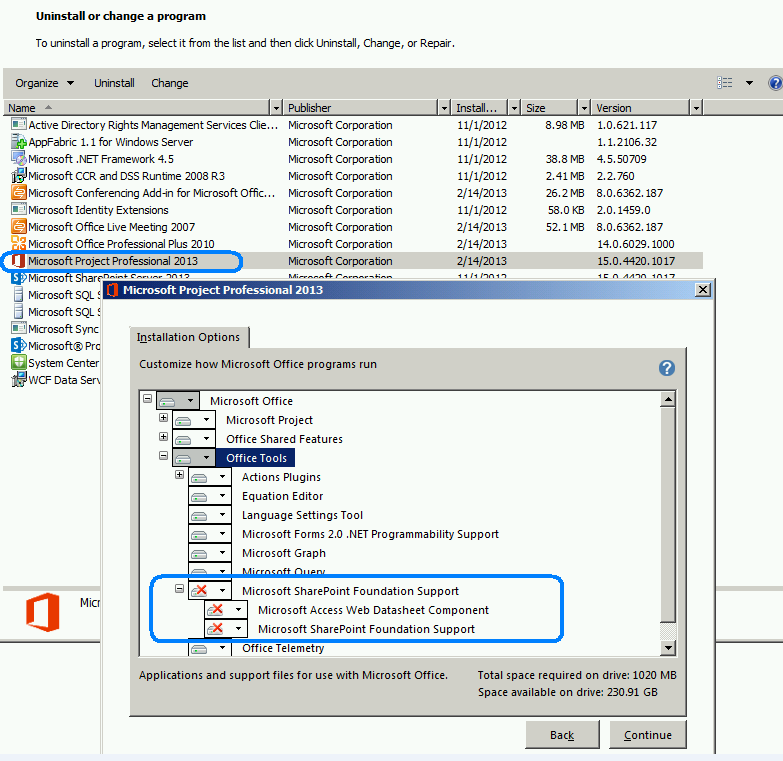Click the Back button
Image resolution: width=783 pixels, height=761 pixels.
[562, 735]
